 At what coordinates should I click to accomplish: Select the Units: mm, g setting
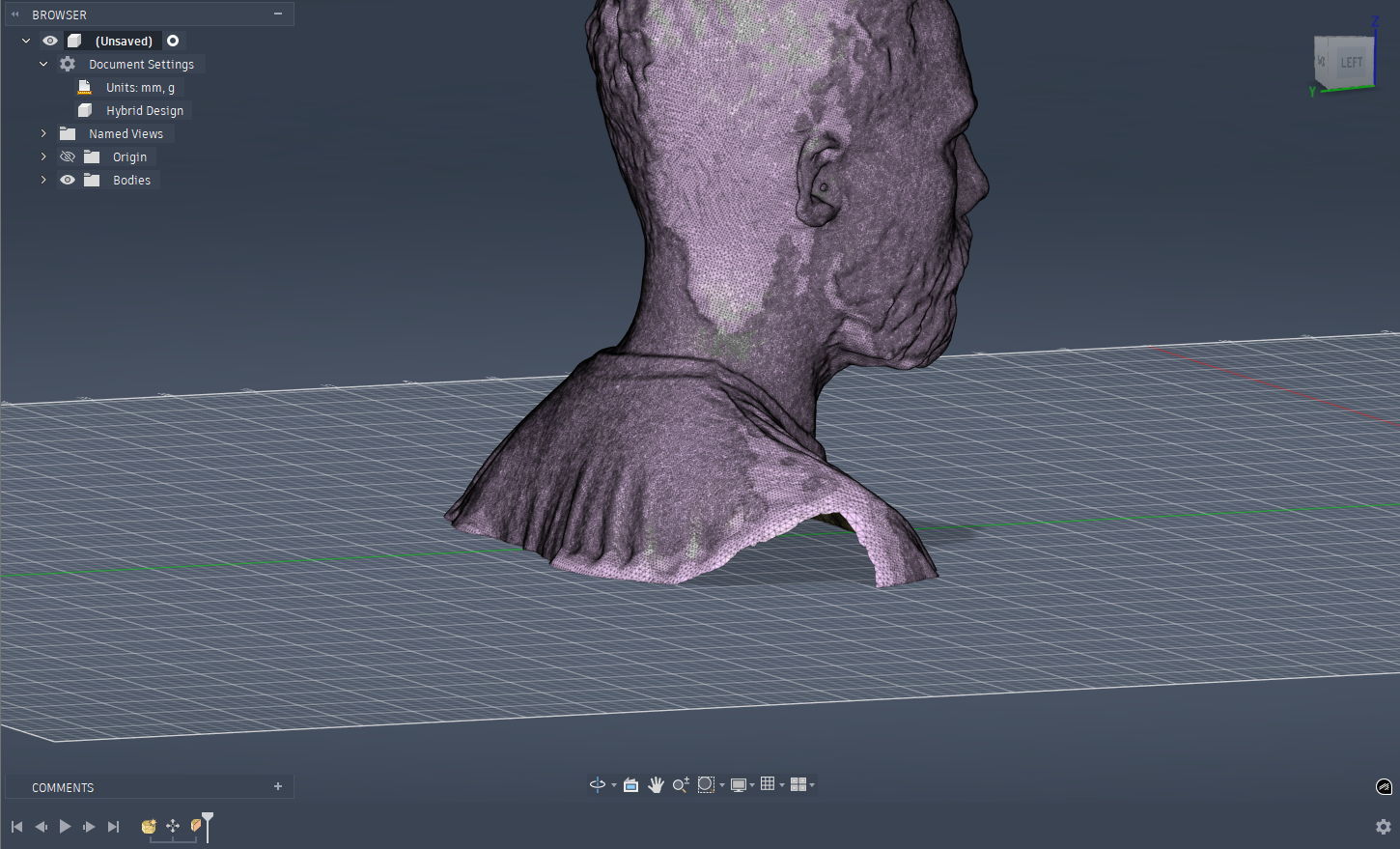139,87
